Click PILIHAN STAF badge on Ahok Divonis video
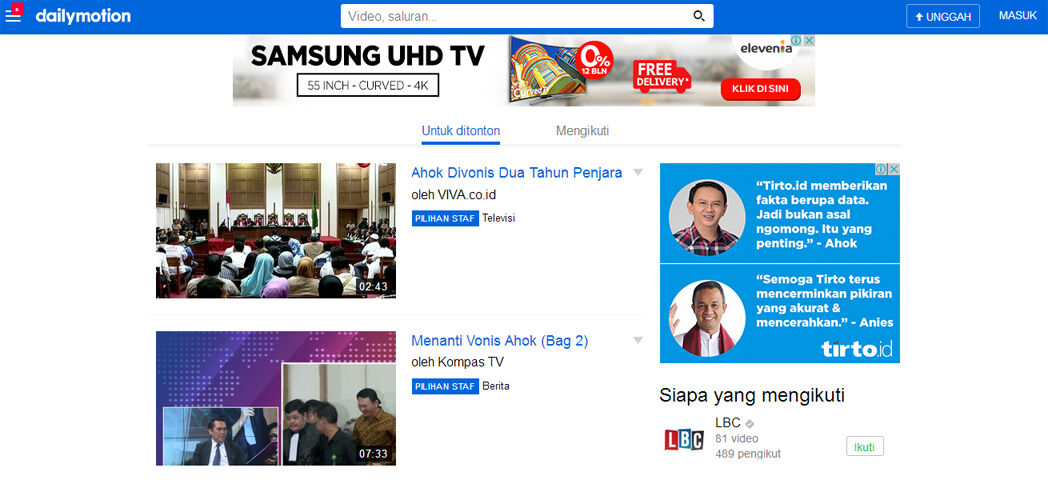Image resolution: width=1048 pixels, height=480 pixels. pos(445,218)
